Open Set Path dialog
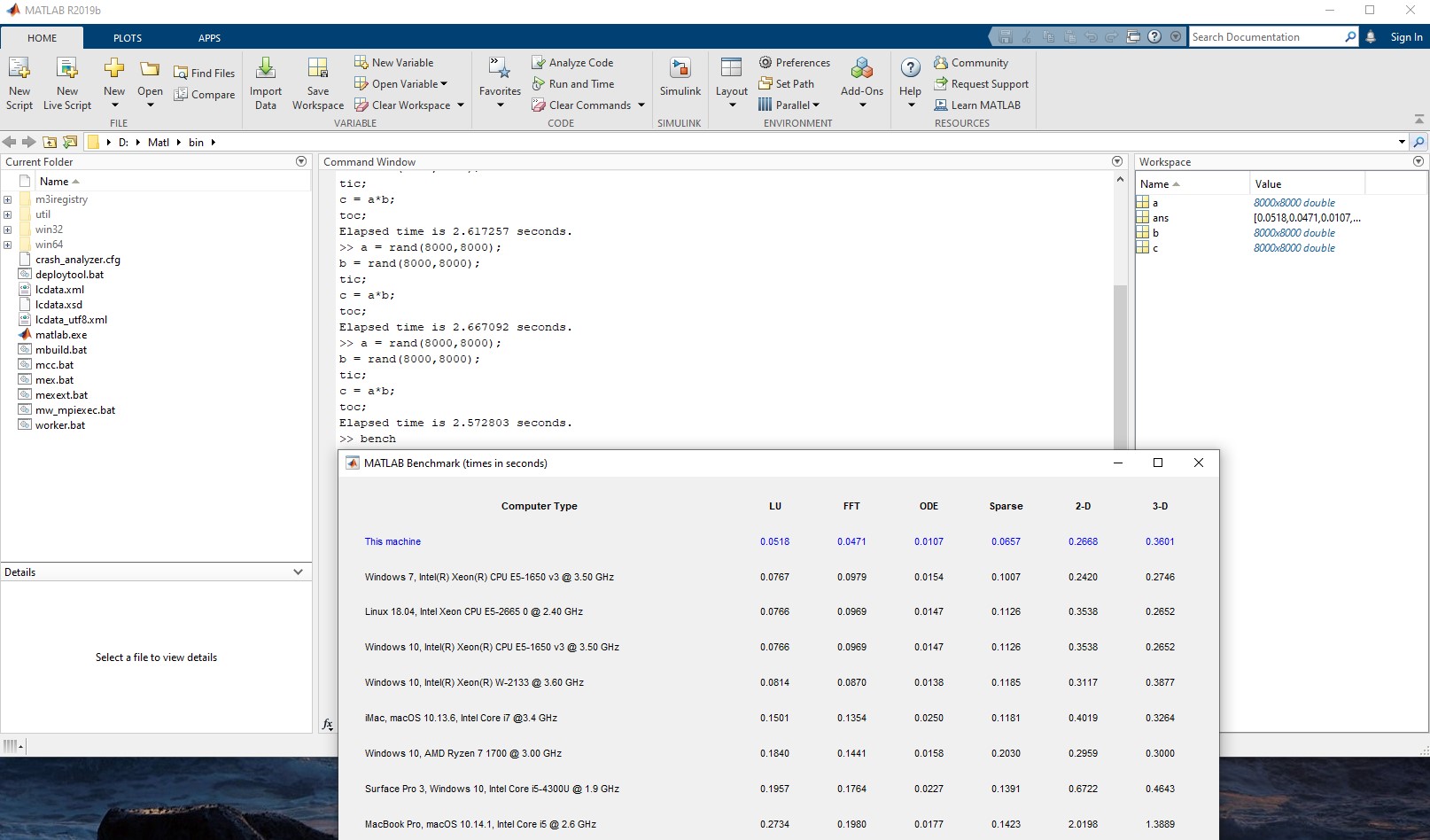This screenshot has height=840, width=1430. coord(787,84)
